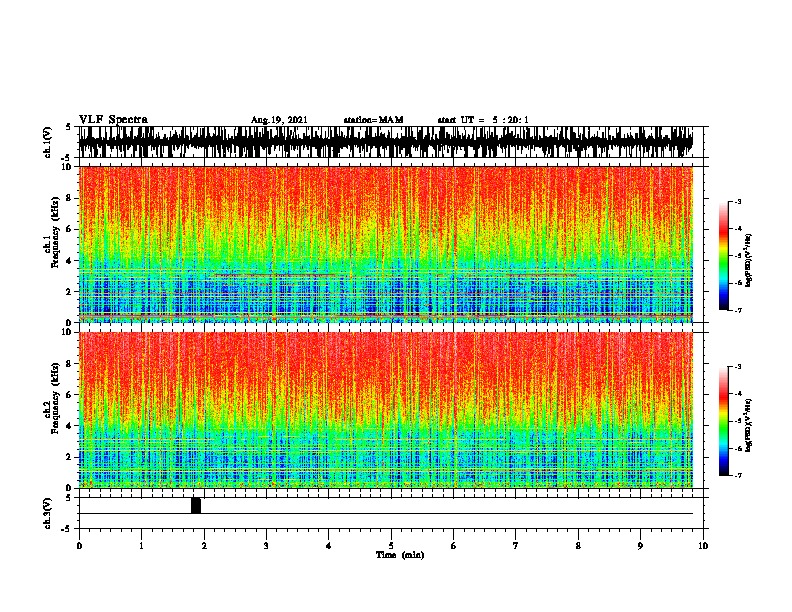Click time axis tick label '6'
This screenshot has height=612, width=792.
454,546
